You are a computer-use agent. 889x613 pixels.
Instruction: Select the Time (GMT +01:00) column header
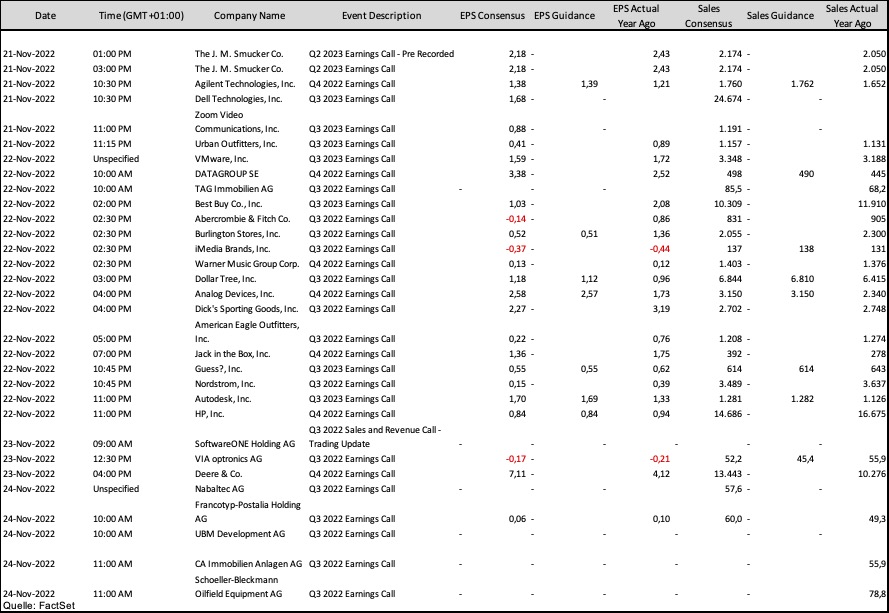tap(141, 16)
